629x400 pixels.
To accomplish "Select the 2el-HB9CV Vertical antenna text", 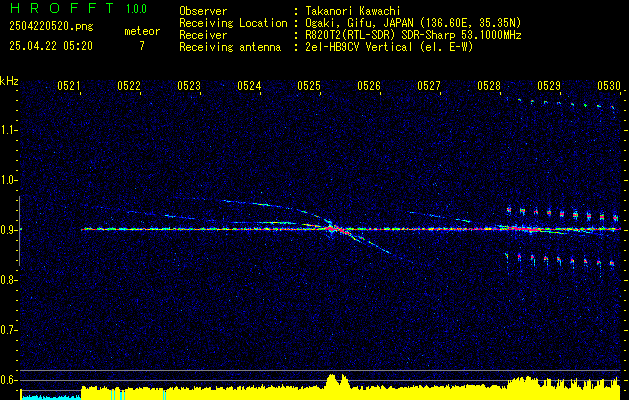I will [389, 47].
